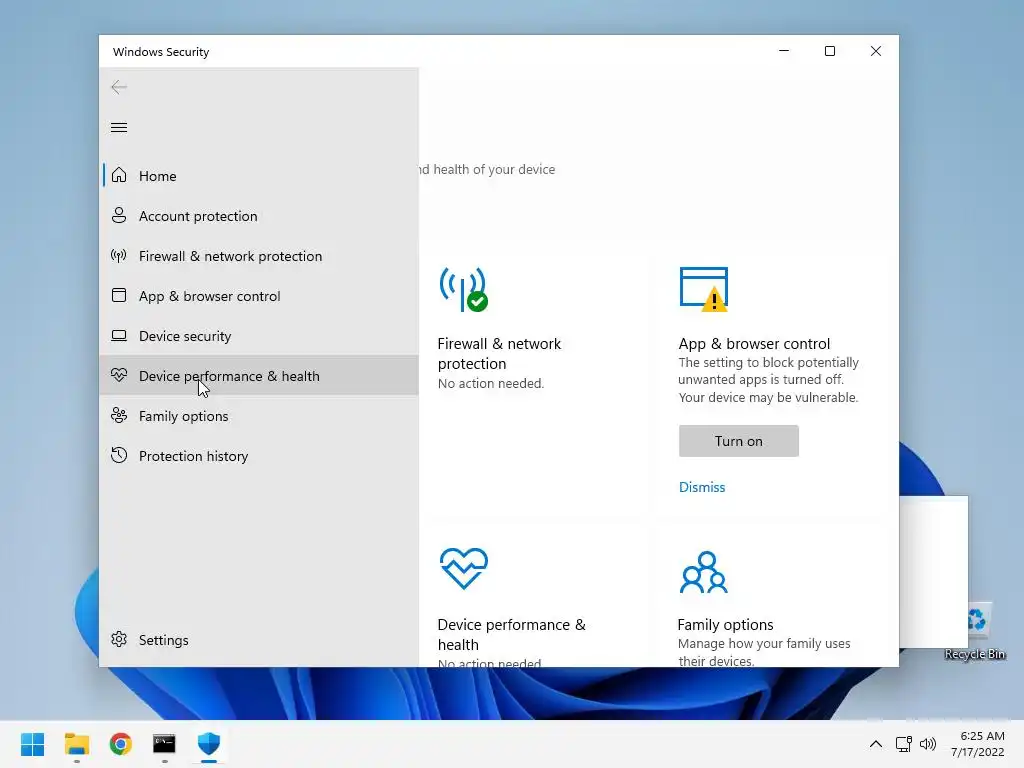Image resolution: width=1024 pixels, height=768 pixels.
Task: Click the Windows Security shield taskbar icon
Action: 209,744
